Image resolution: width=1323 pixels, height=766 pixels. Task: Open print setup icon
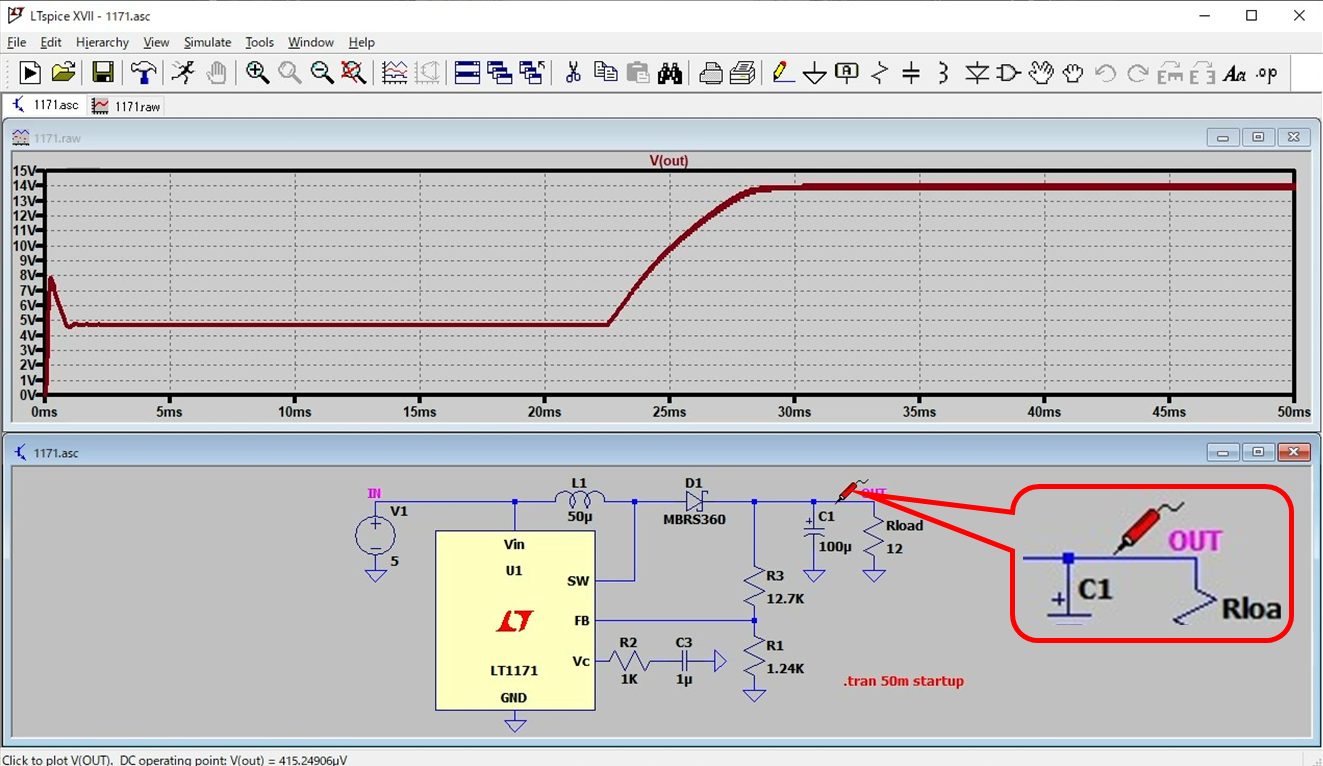pyautogui.click(x=711, y=72)
